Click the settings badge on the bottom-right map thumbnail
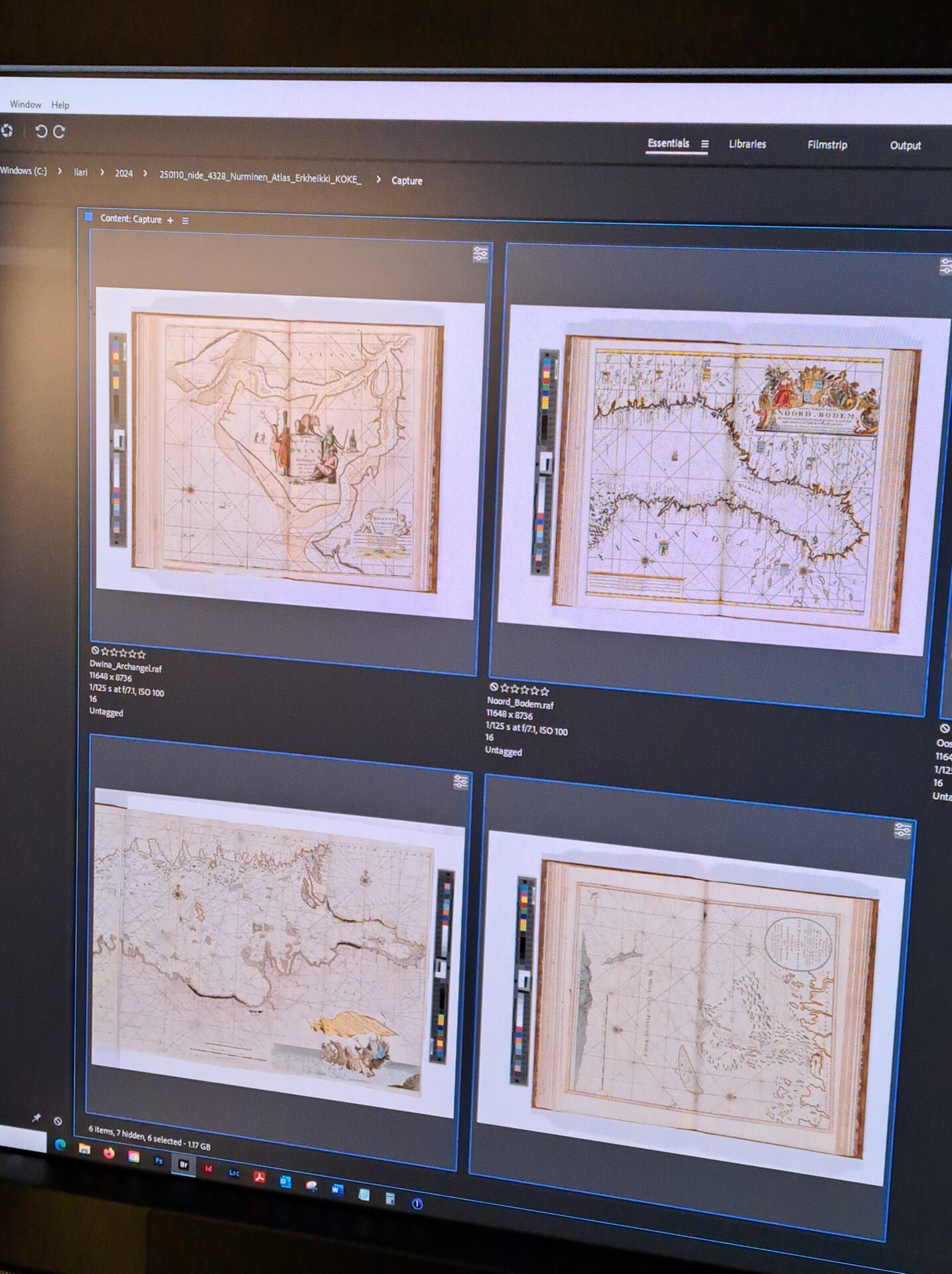Viewport: 952px width, 1274px height. coord(902,829)
